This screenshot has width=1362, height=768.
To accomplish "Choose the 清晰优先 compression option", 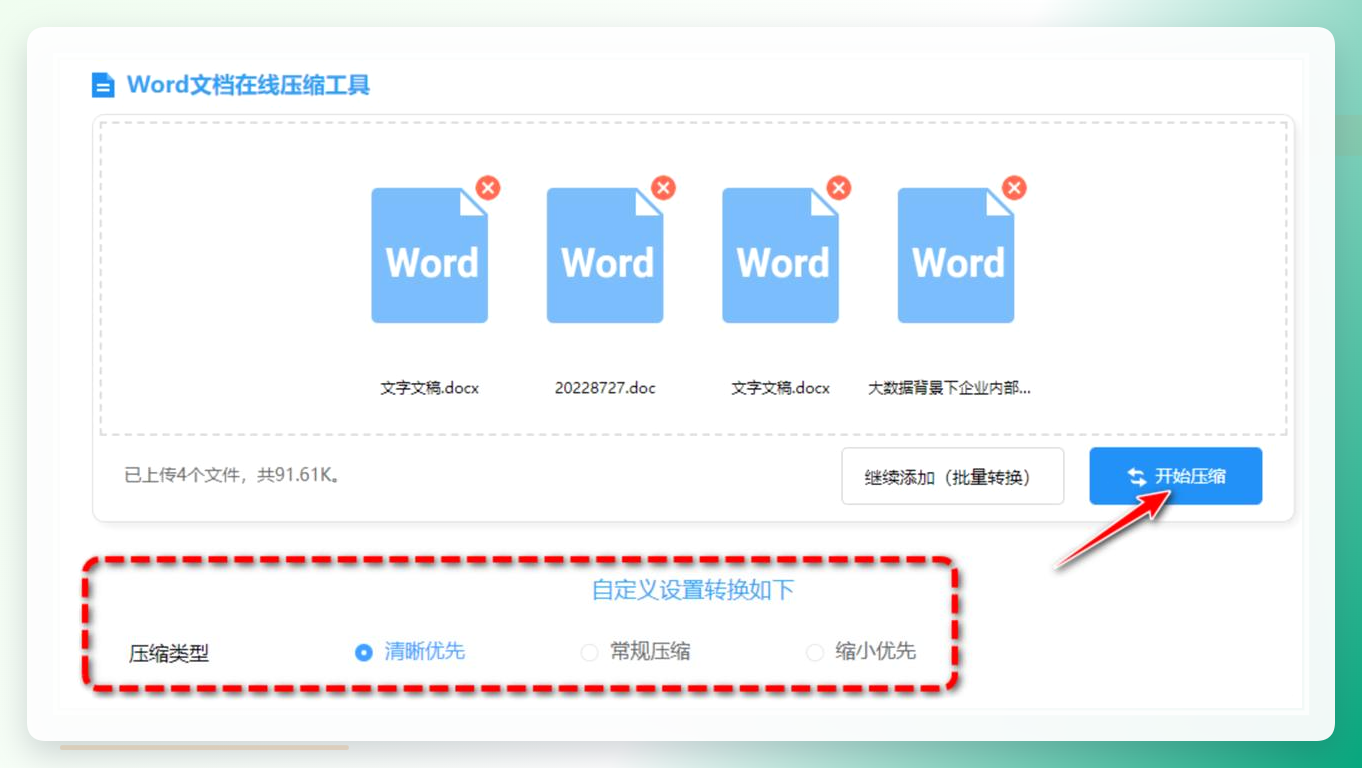I will coord(410,652).
